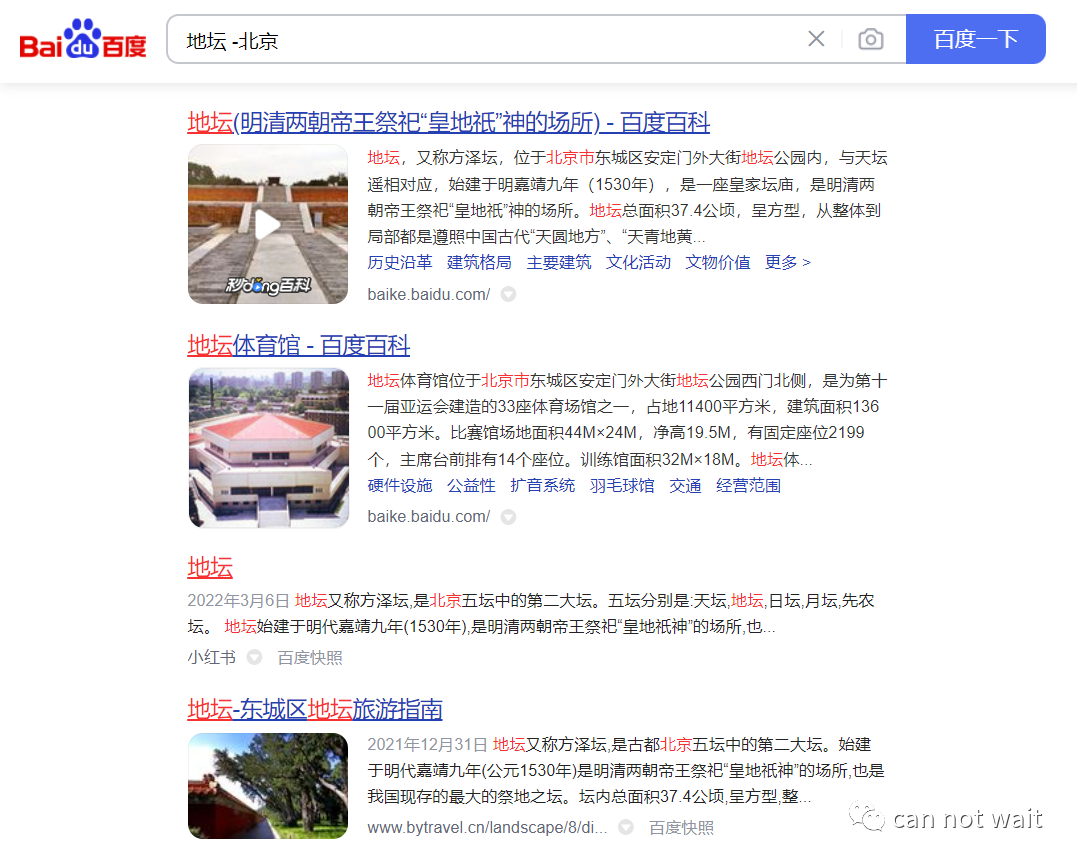Open the standalone 地坛 result title from 小红书
Viewport: 1077px width, 862px height.
210,568
